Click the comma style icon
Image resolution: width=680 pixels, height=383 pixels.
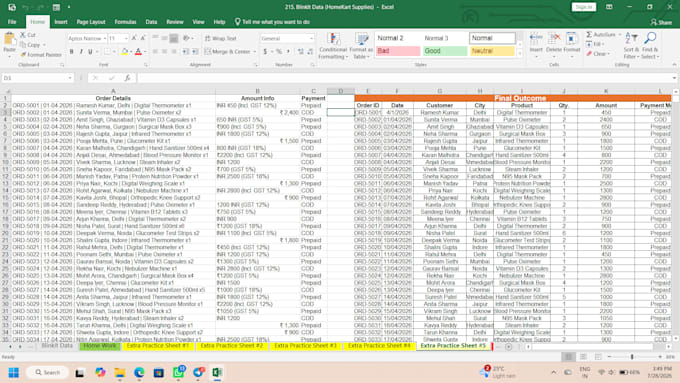click(288, 52)
